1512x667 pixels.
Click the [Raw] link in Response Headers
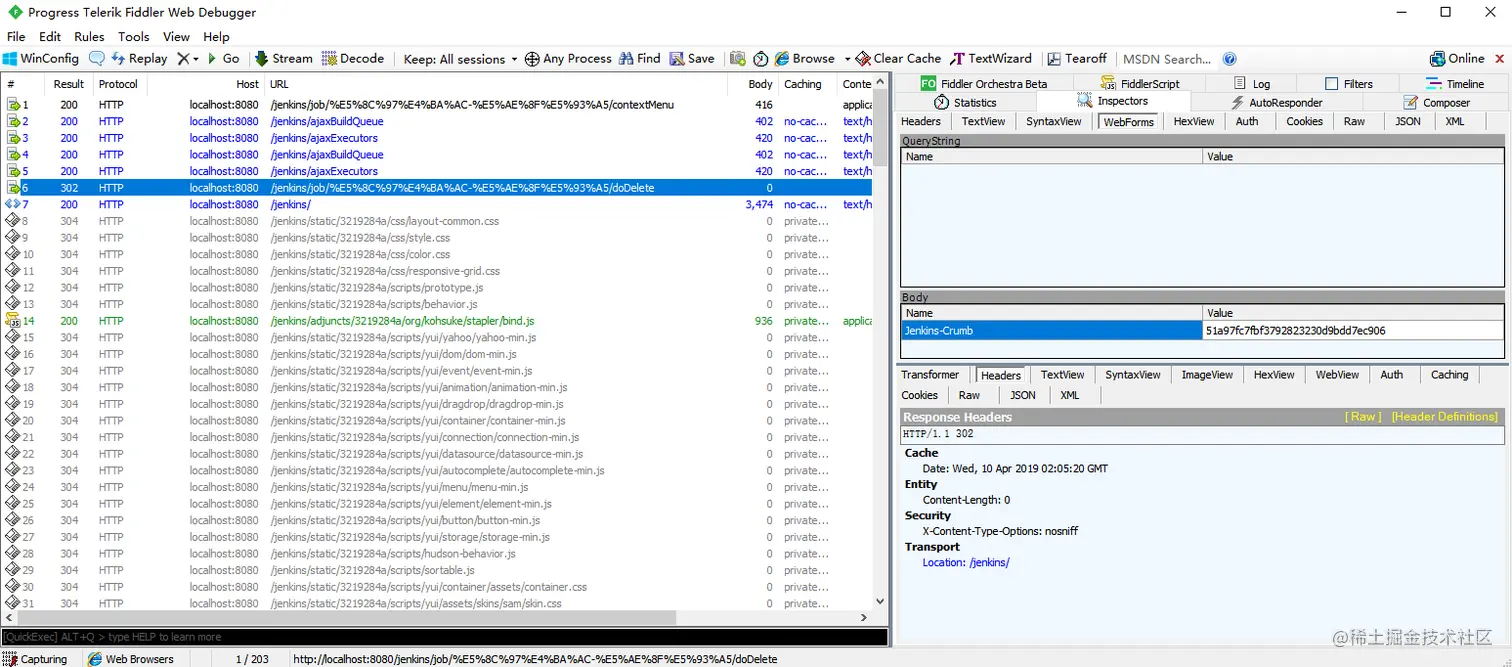click(1364, 417)
